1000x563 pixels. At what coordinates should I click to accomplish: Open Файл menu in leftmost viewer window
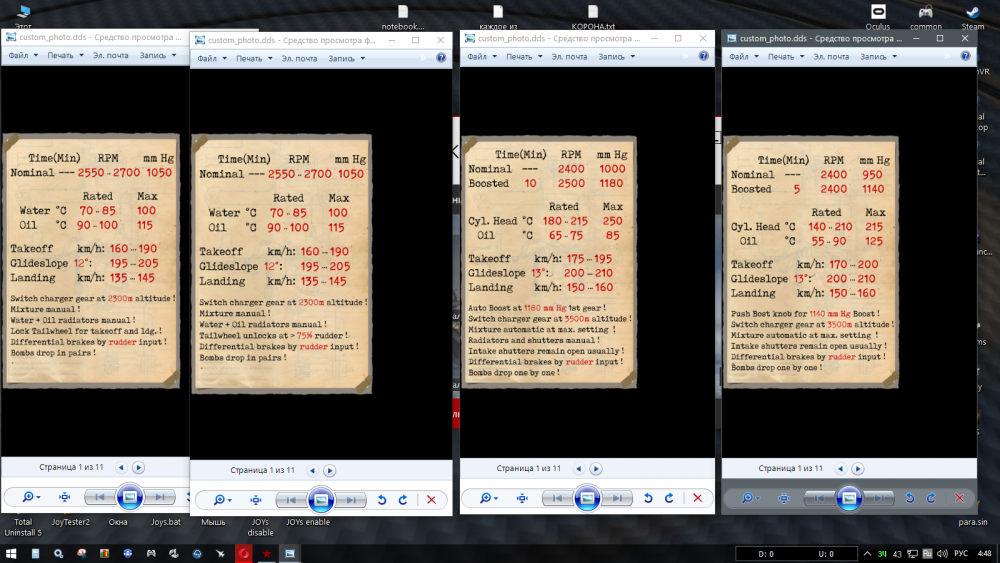pos(23,55)
